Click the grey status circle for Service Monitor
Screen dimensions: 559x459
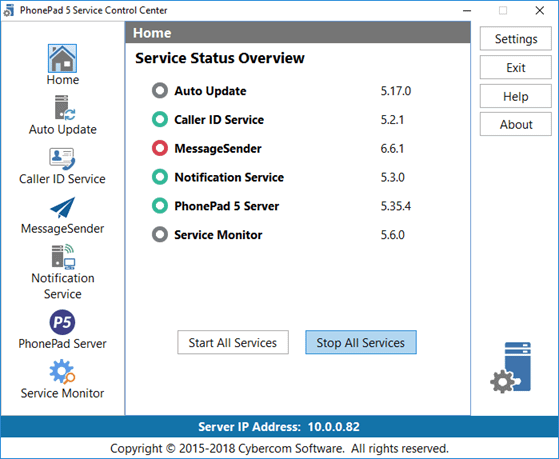[160, 235]
